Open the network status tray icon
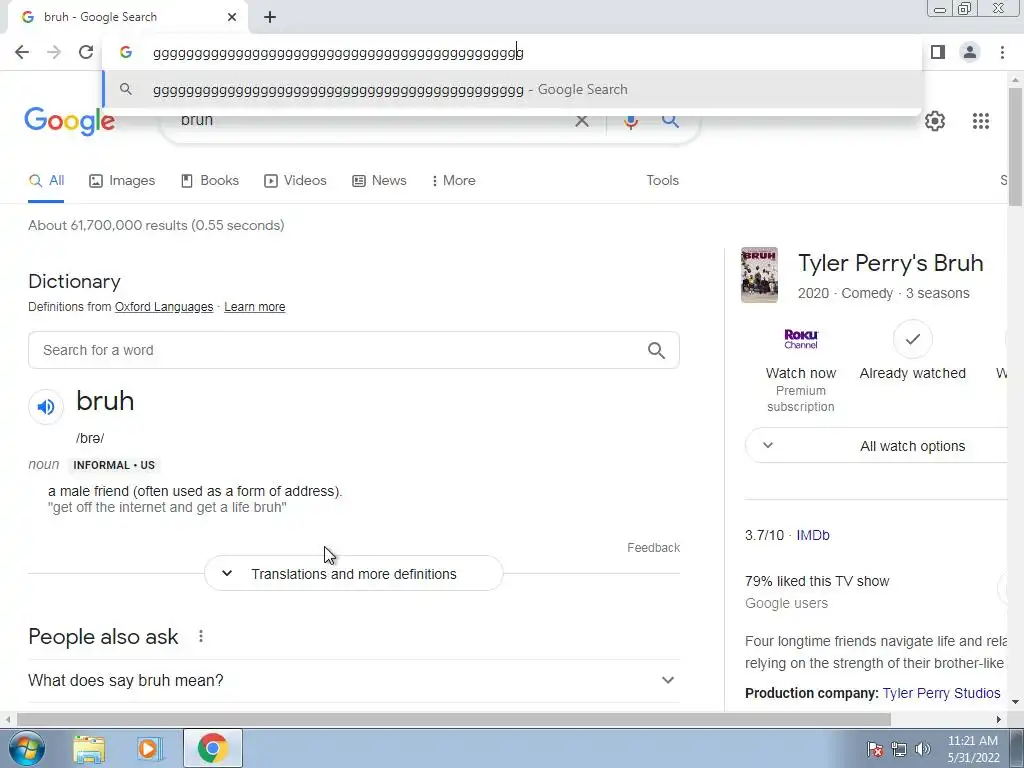This screenshot has width=1024, height=768. click(899, 749)
